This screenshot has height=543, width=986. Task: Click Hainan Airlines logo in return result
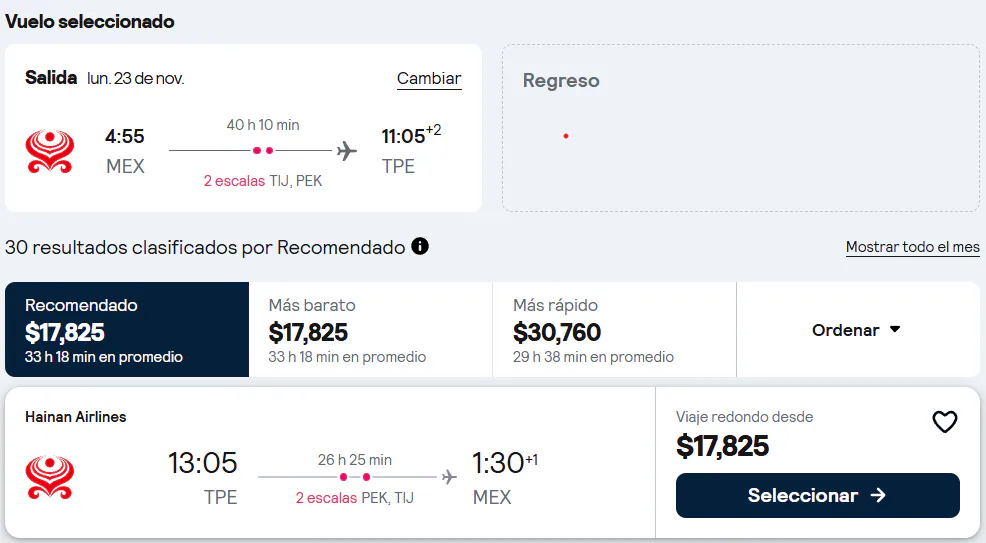tap(50, 478)
